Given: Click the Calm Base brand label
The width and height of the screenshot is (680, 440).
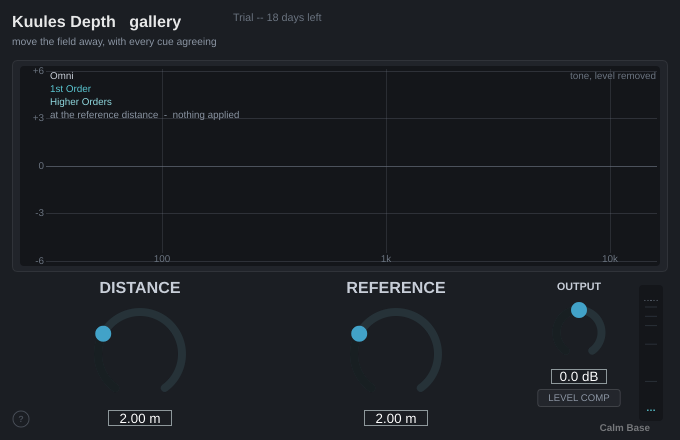Looking at the screenshot, I should (624, 428).
